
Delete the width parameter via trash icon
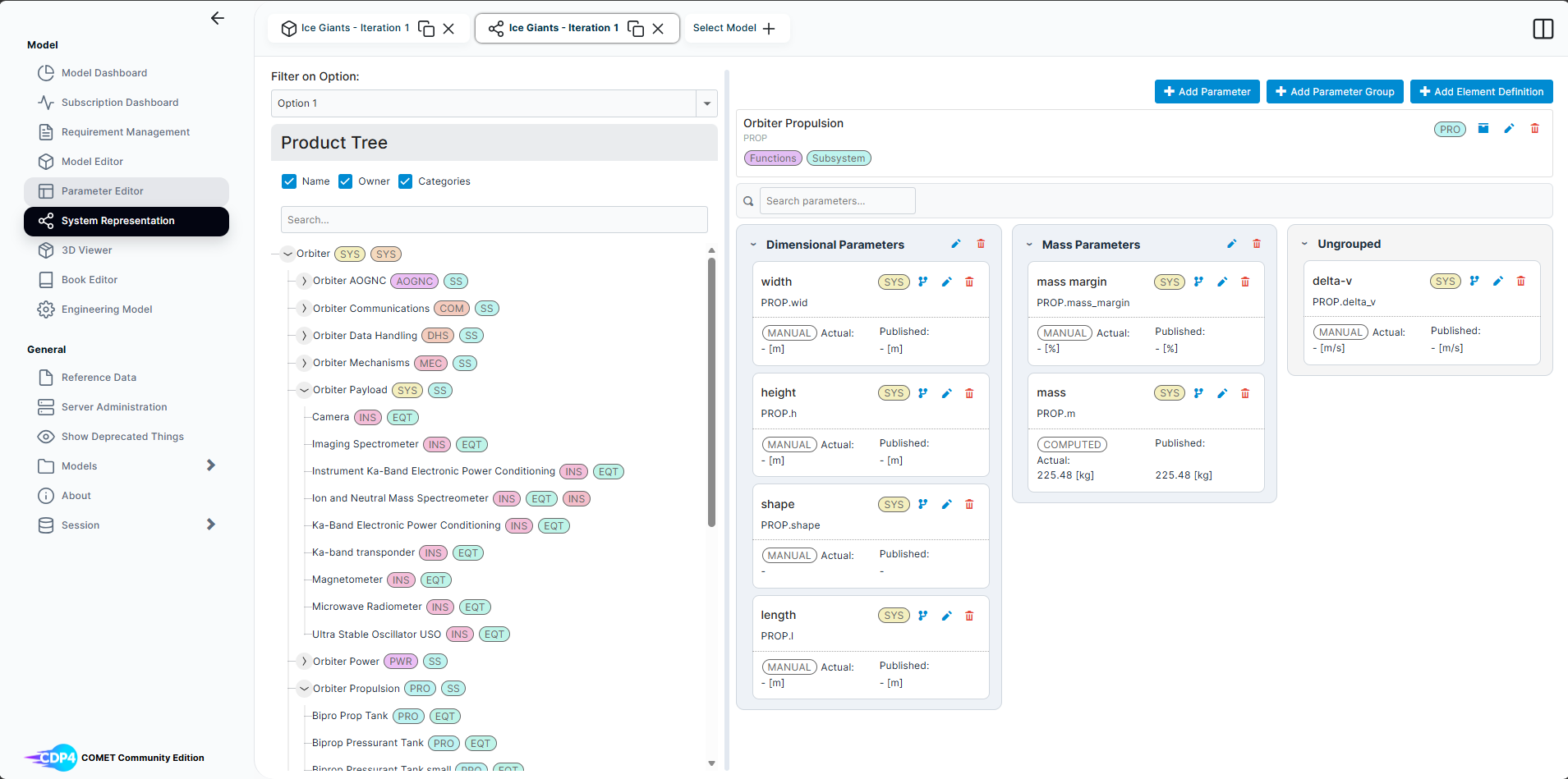click(969, 282)
